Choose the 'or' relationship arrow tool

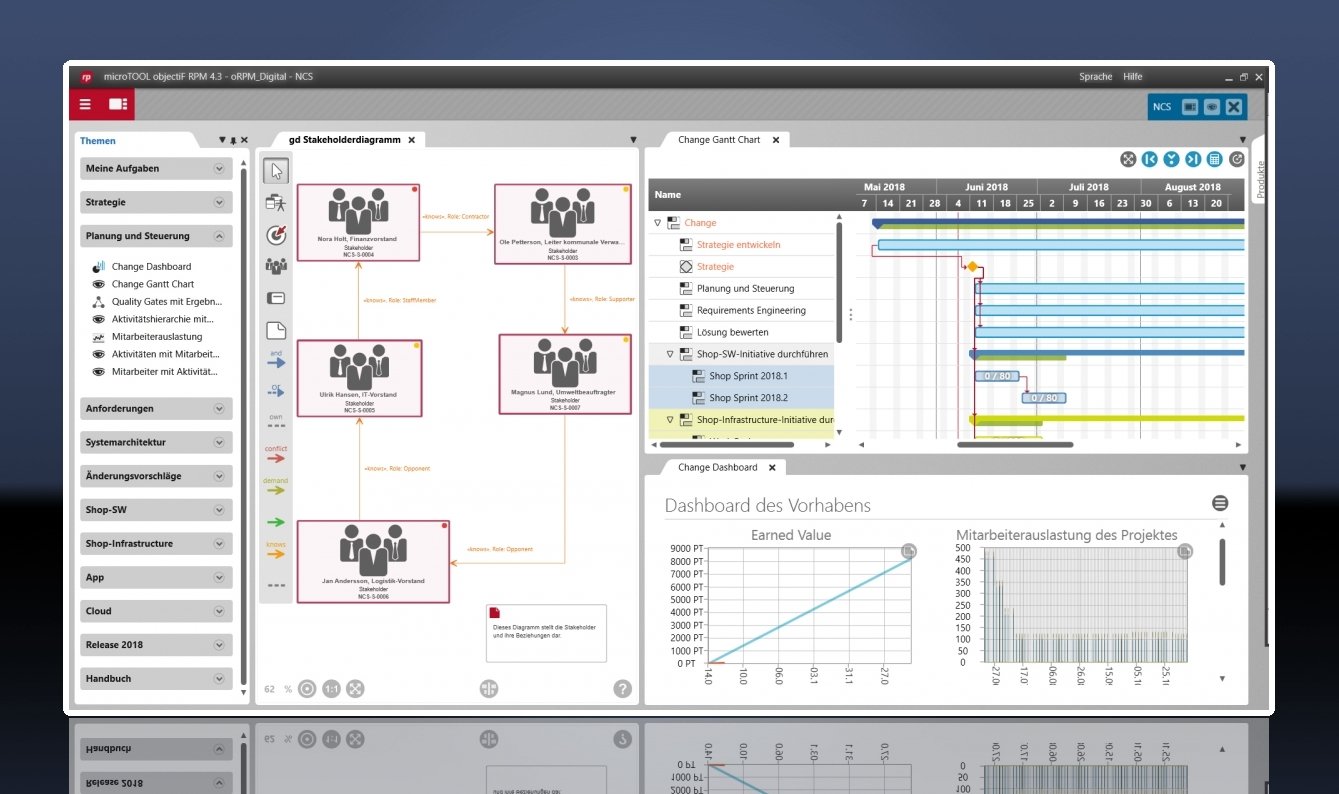click(276, 391)
